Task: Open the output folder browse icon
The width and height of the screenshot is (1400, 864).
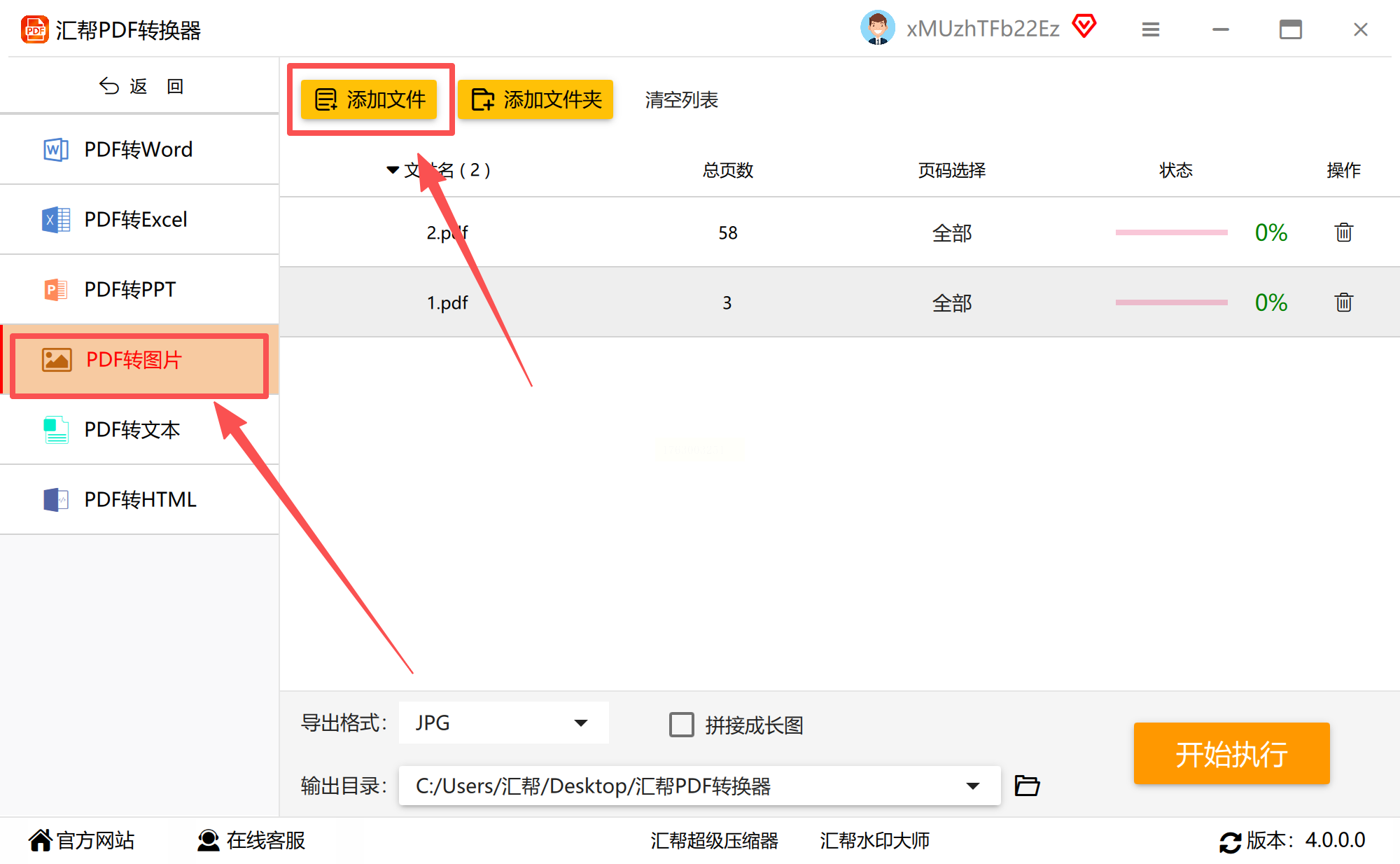Action: (1027, 786)
